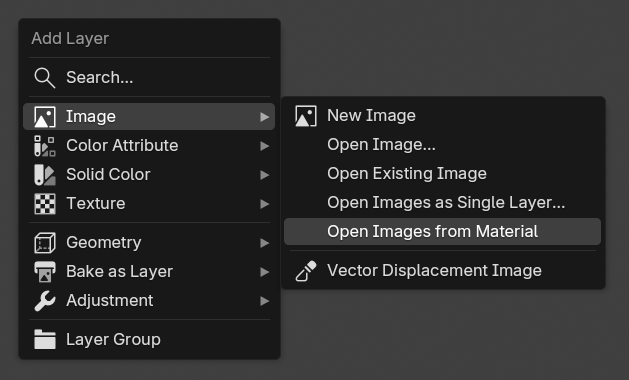The image size is (629, 380).
Task: Choose New Image in the submenu
Action: pos(442,116)
